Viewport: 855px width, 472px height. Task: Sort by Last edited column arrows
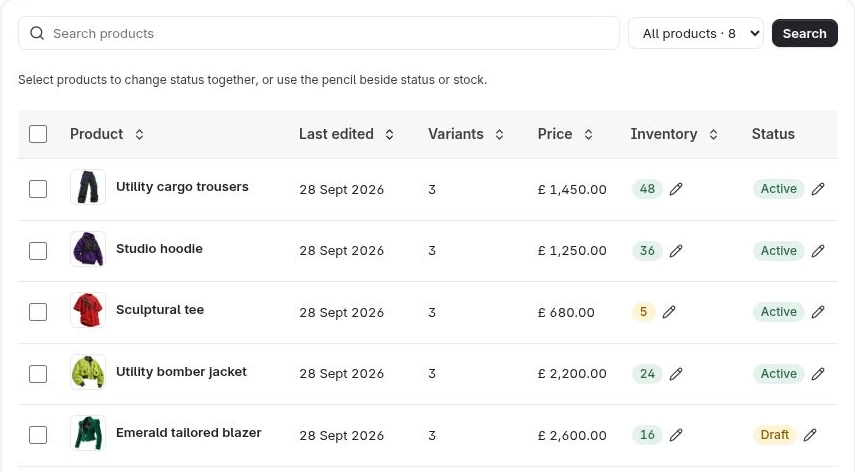tap(389, 135)
